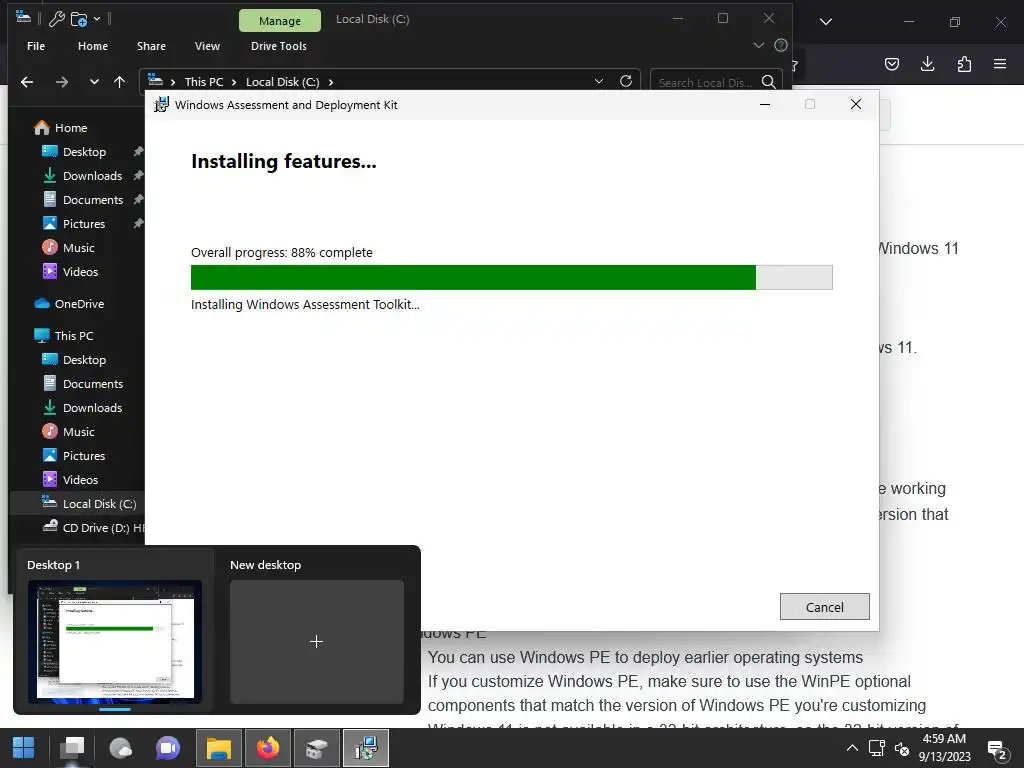1024x768 pixels.
Task: Open File Explorer help icon
Action: (x=780, y=45)
